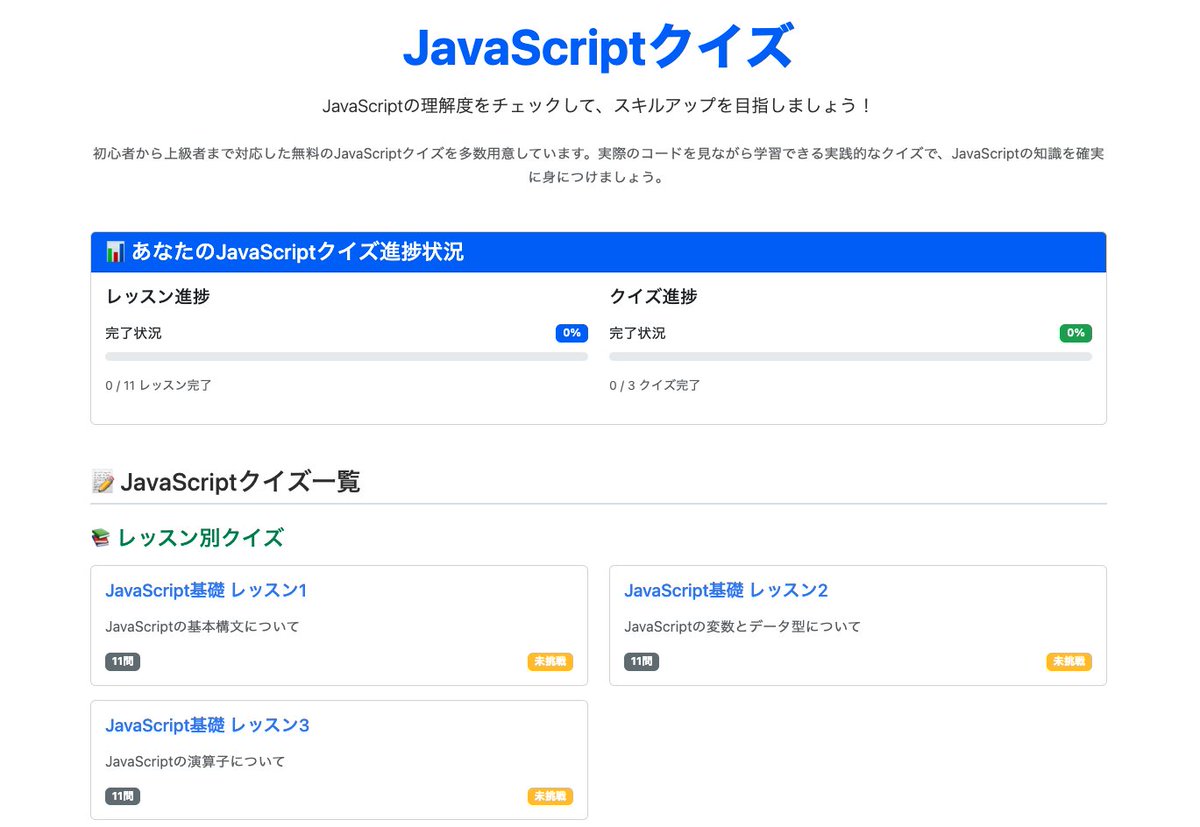Open JavaScript基礎 レッスン2 quiz link

click(726, 590)
